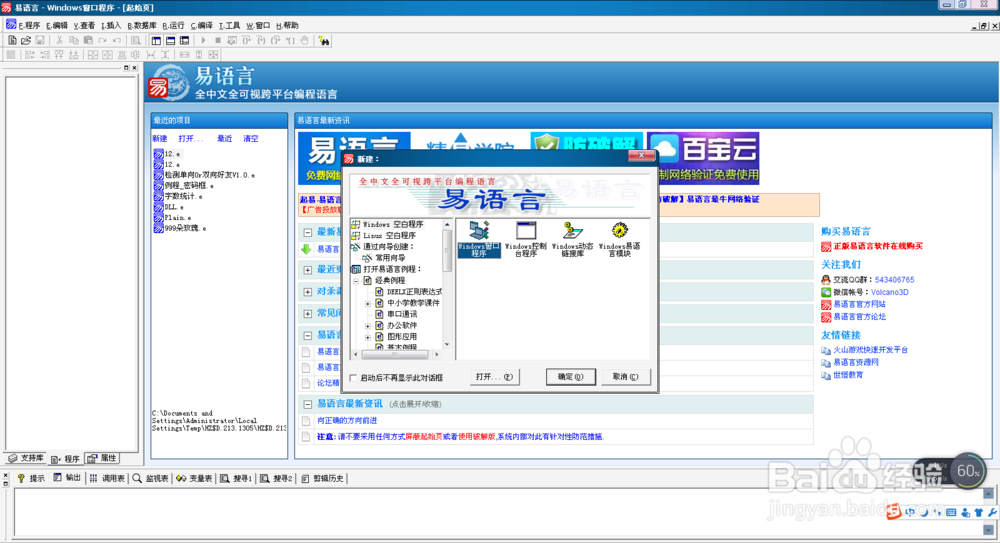This screenshot has width=1000, height=543.
Task: Click the Cut scissors toolbar icon
Action: (x=59, y=40)
